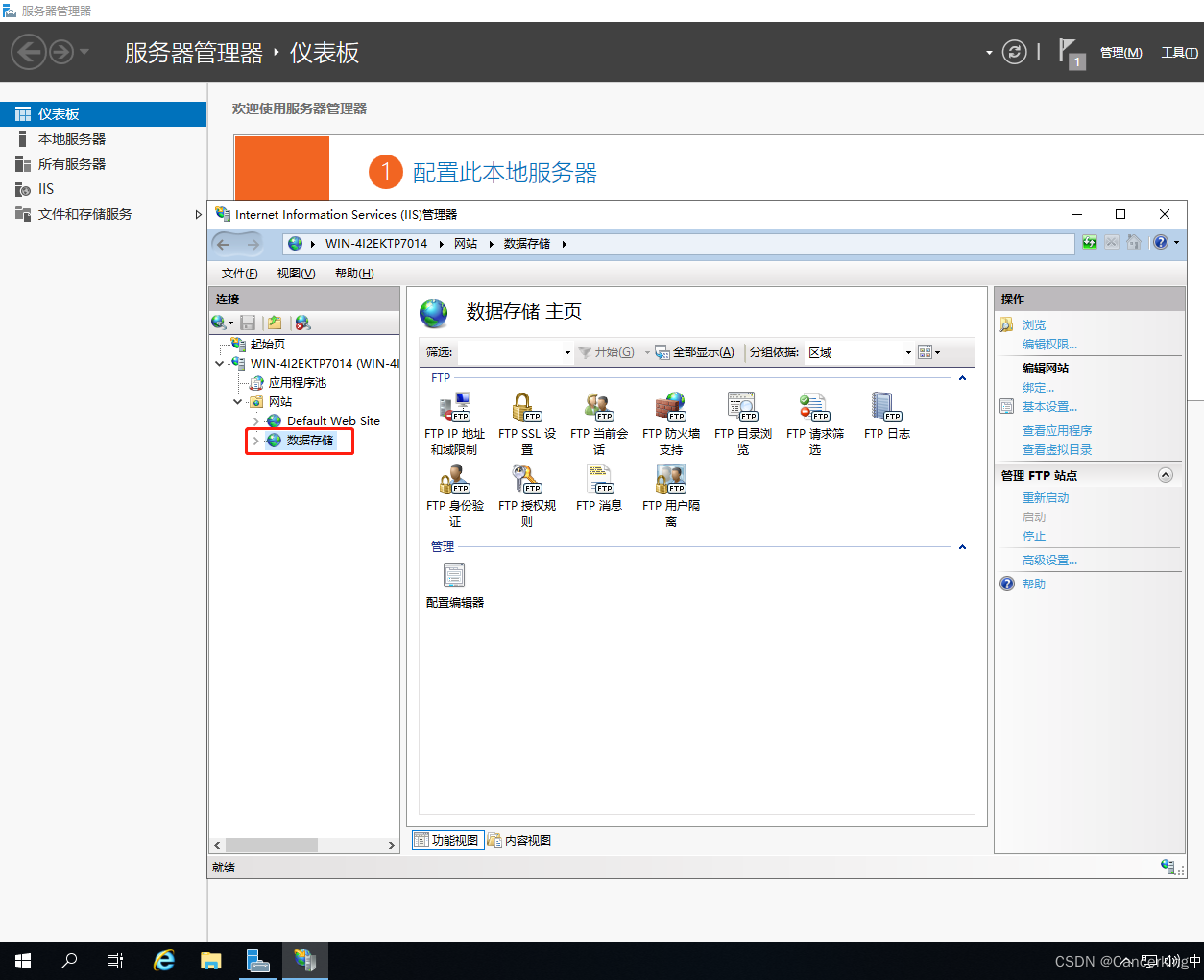
Task: Click the filter text input field
Action: point(509,353)
